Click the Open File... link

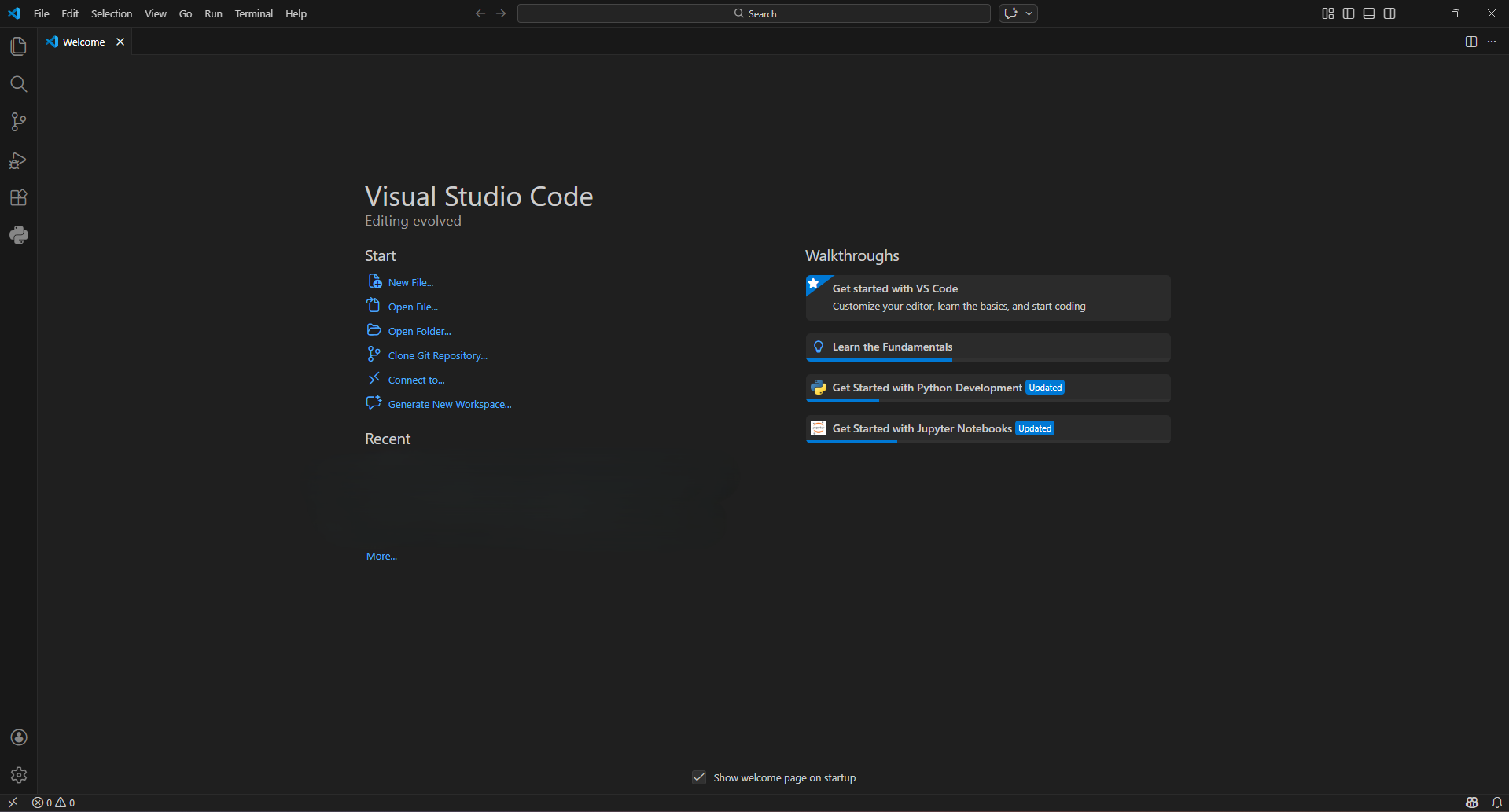tap(413, 307)
